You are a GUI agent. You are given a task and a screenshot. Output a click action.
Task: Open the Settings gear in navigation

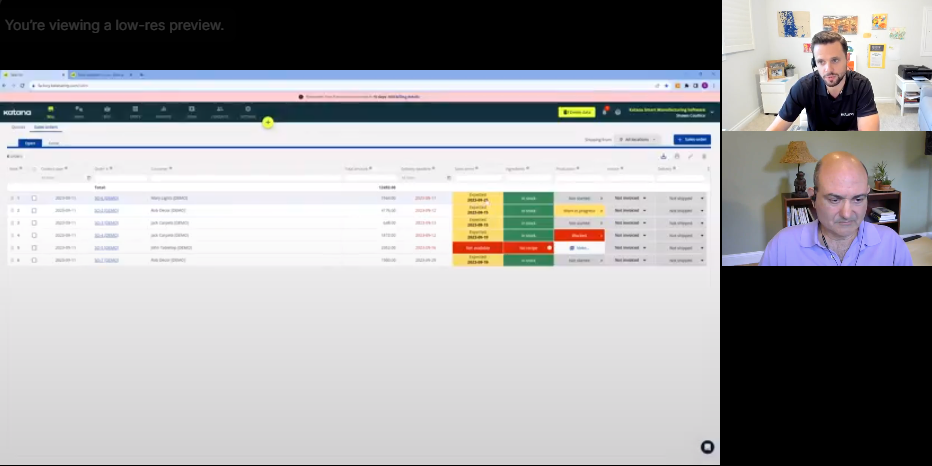tap(248, 112)
